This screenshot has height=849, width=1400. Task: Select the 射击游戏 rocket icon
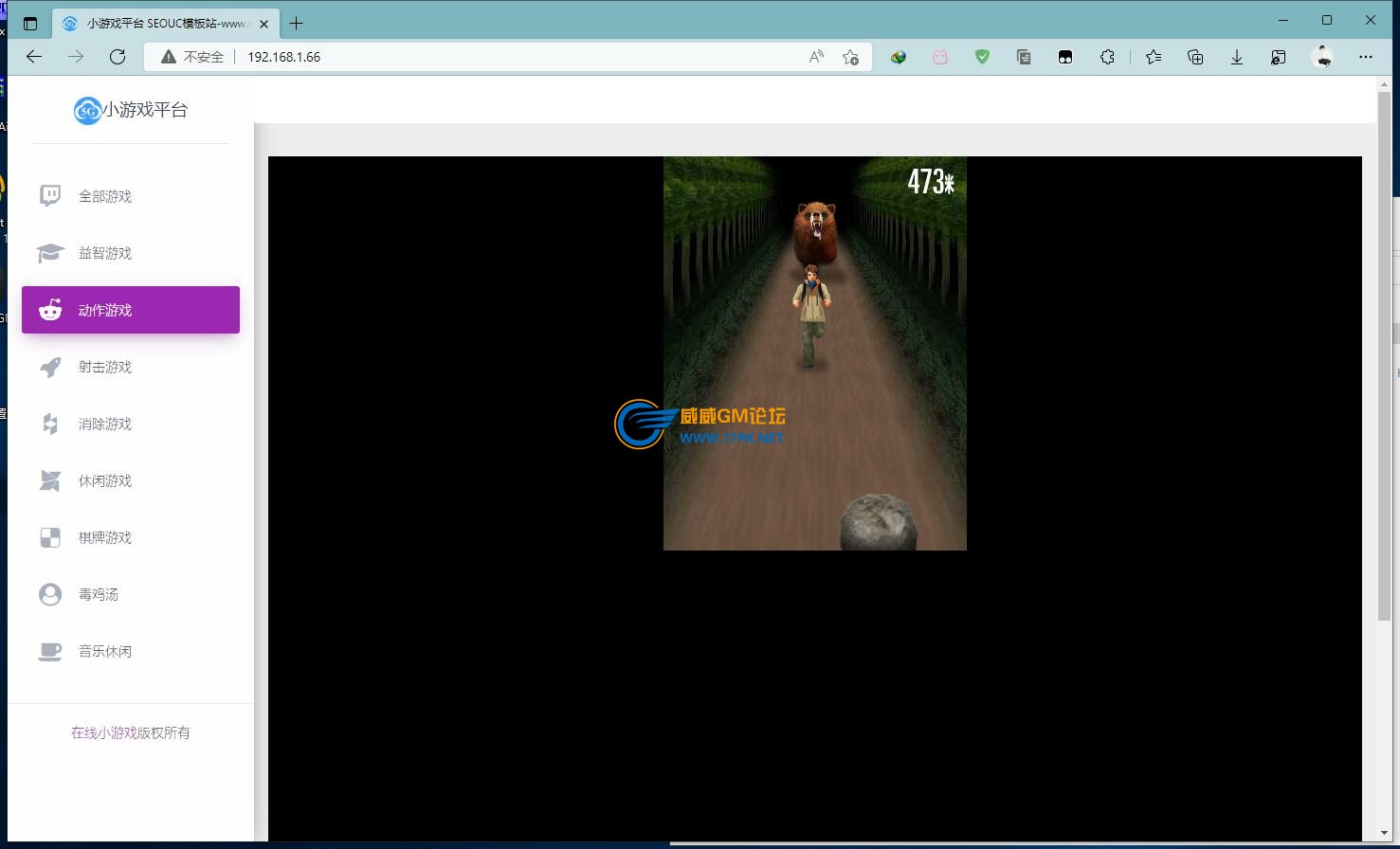tap(50, 367)
